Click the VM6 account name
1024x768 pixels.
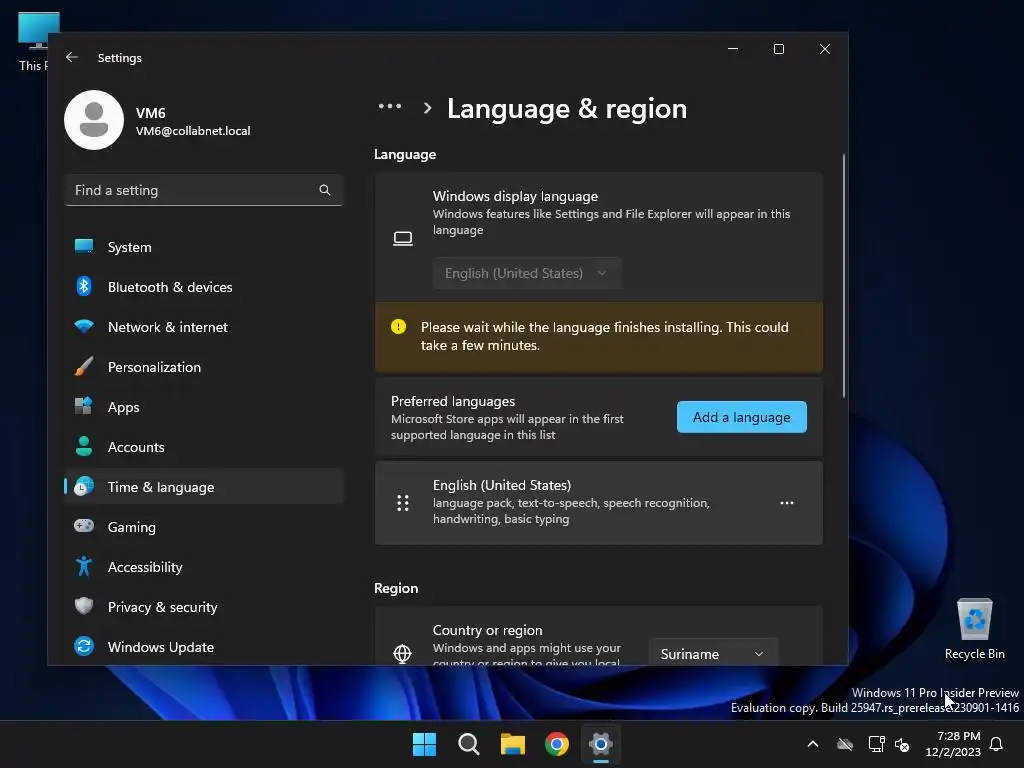tap(151, 112)
